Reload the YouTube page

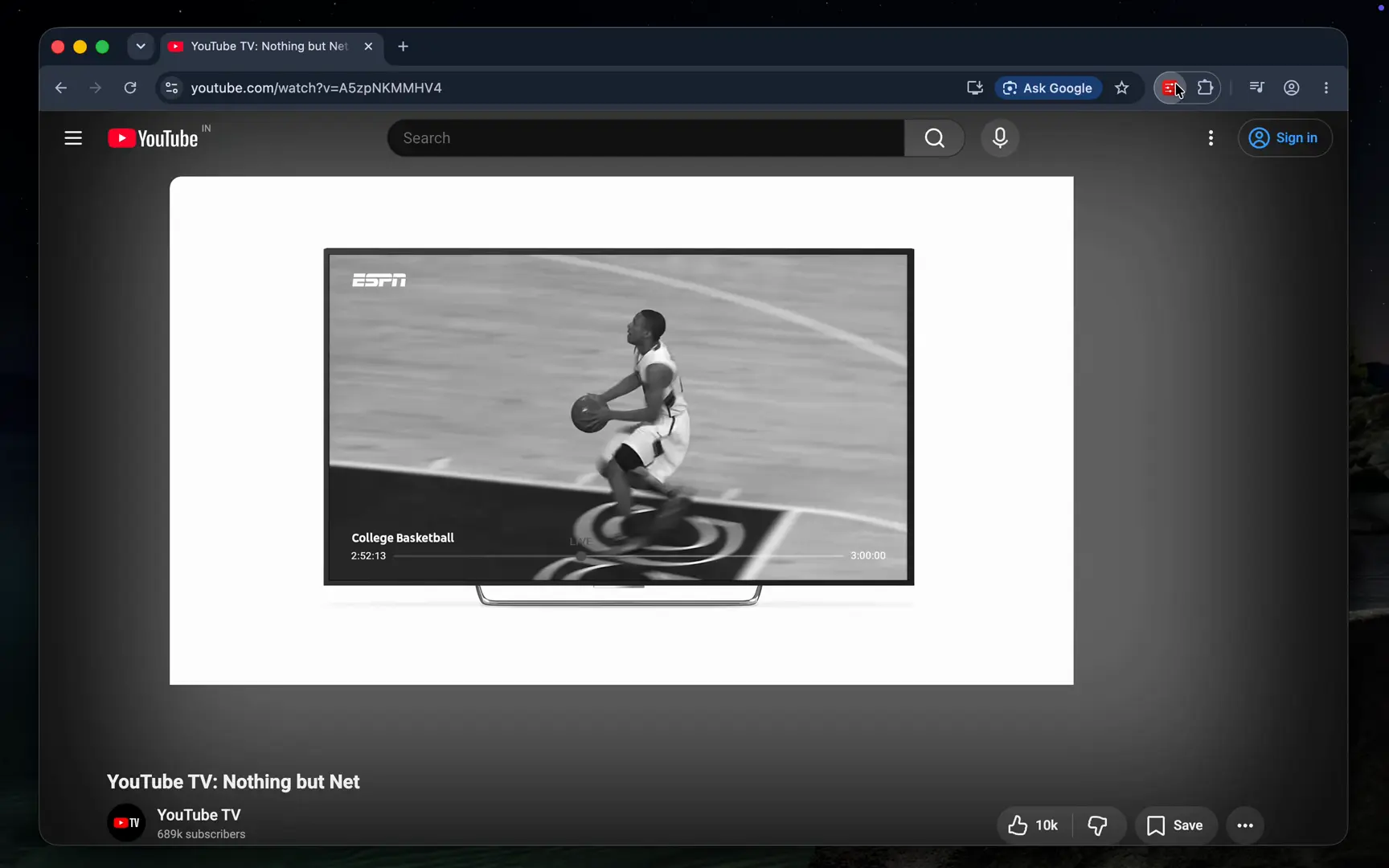tap(130, 88)
